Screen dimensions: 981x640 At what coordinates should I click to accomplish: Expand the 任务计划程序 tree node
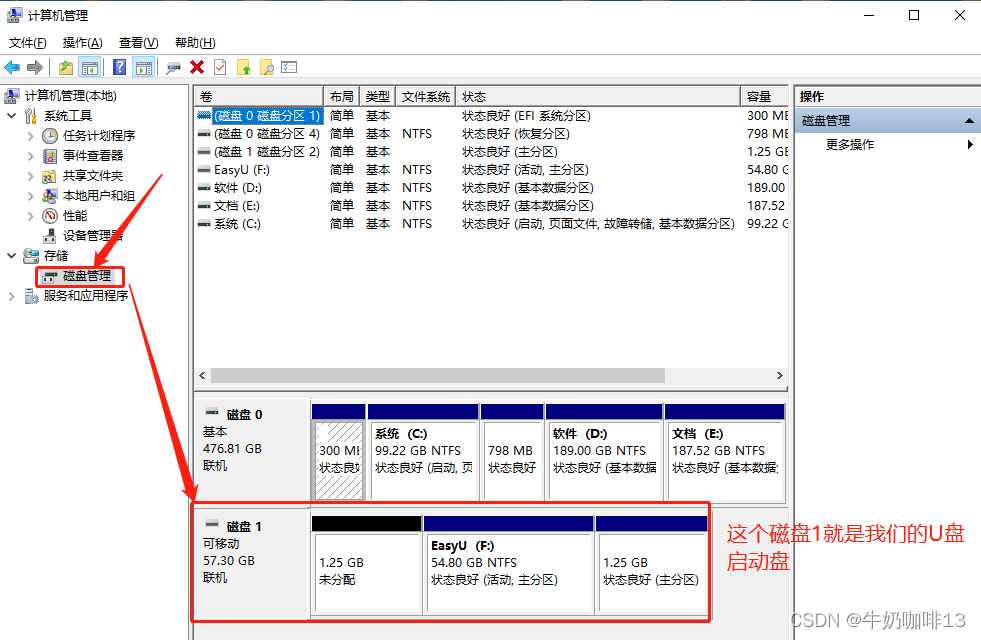pyautogui.click(x=30, y=136)
